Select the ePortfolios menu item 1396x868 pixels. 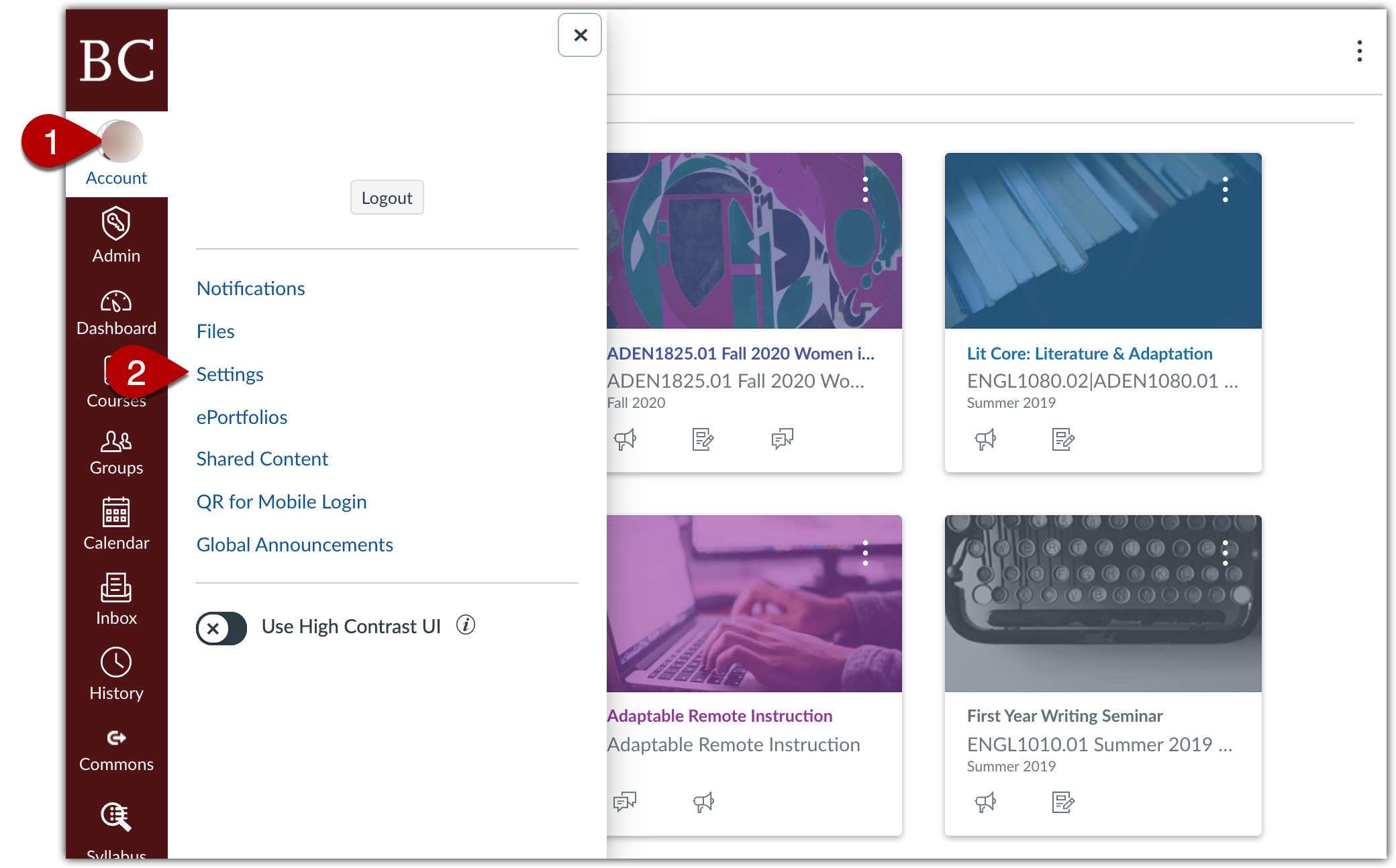pos(241,416)
